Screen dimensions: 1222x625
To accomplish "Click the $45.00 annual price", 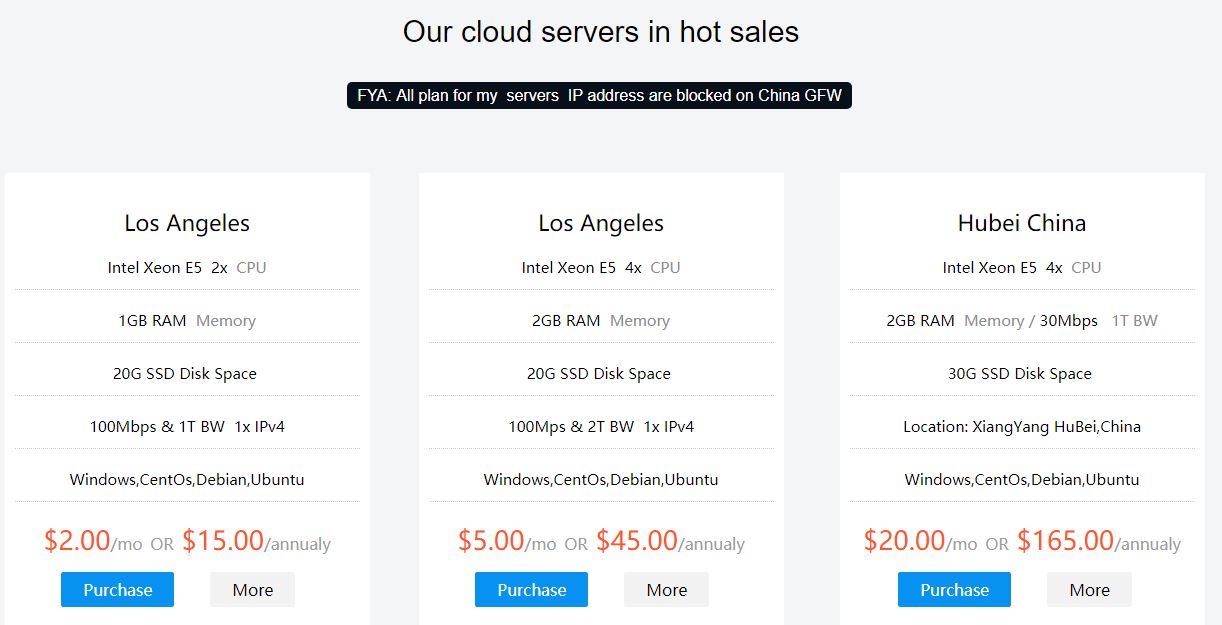I will pos(637,541).
